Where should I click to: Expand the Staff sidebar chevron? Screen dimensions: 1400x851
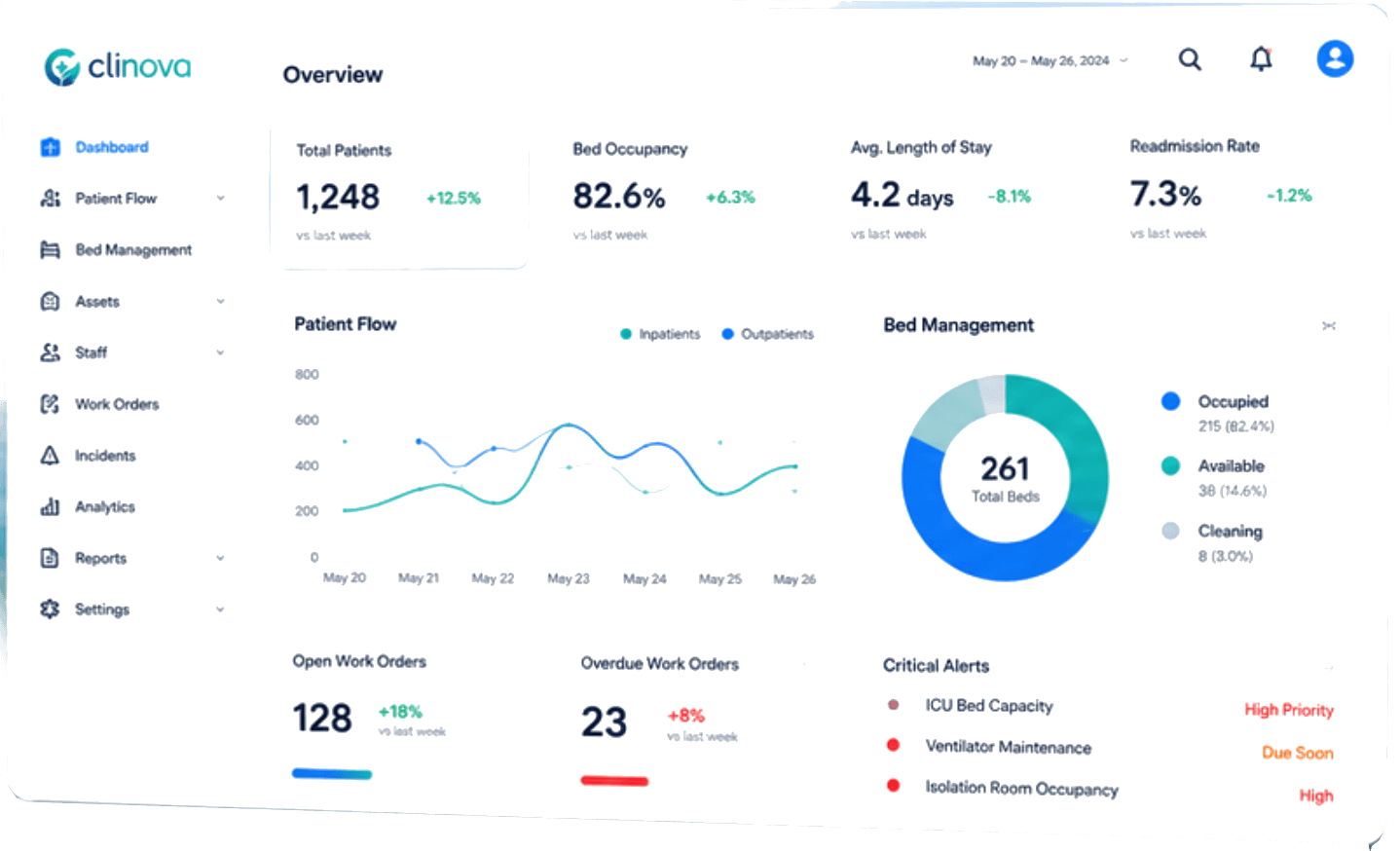coord(221,352)
